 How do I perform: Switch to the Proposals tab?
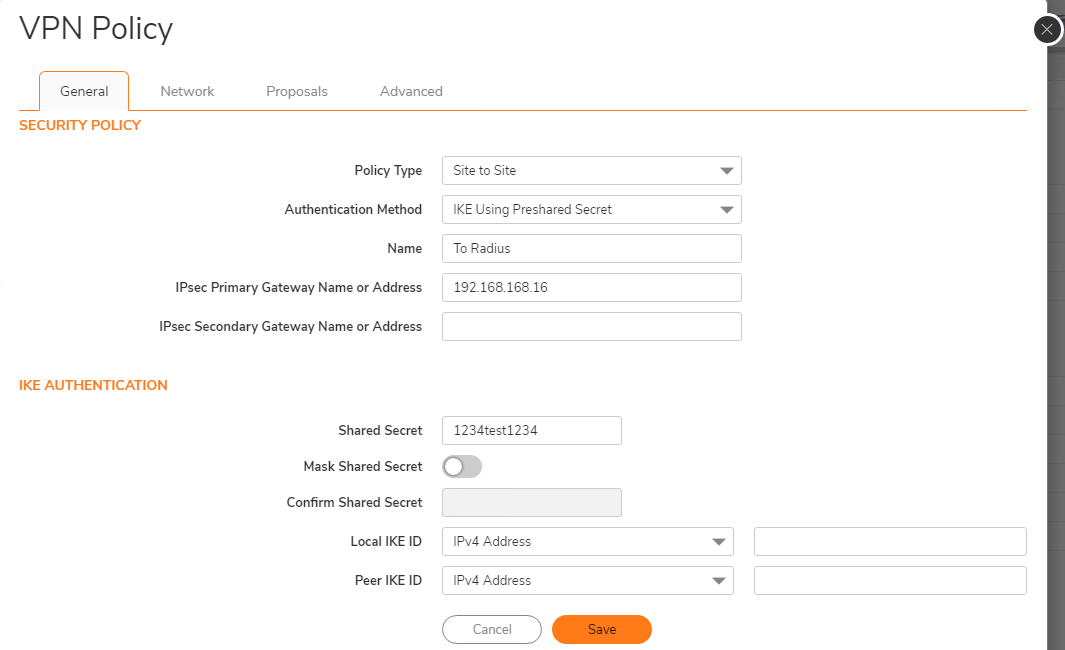click(x=297, y=91)
